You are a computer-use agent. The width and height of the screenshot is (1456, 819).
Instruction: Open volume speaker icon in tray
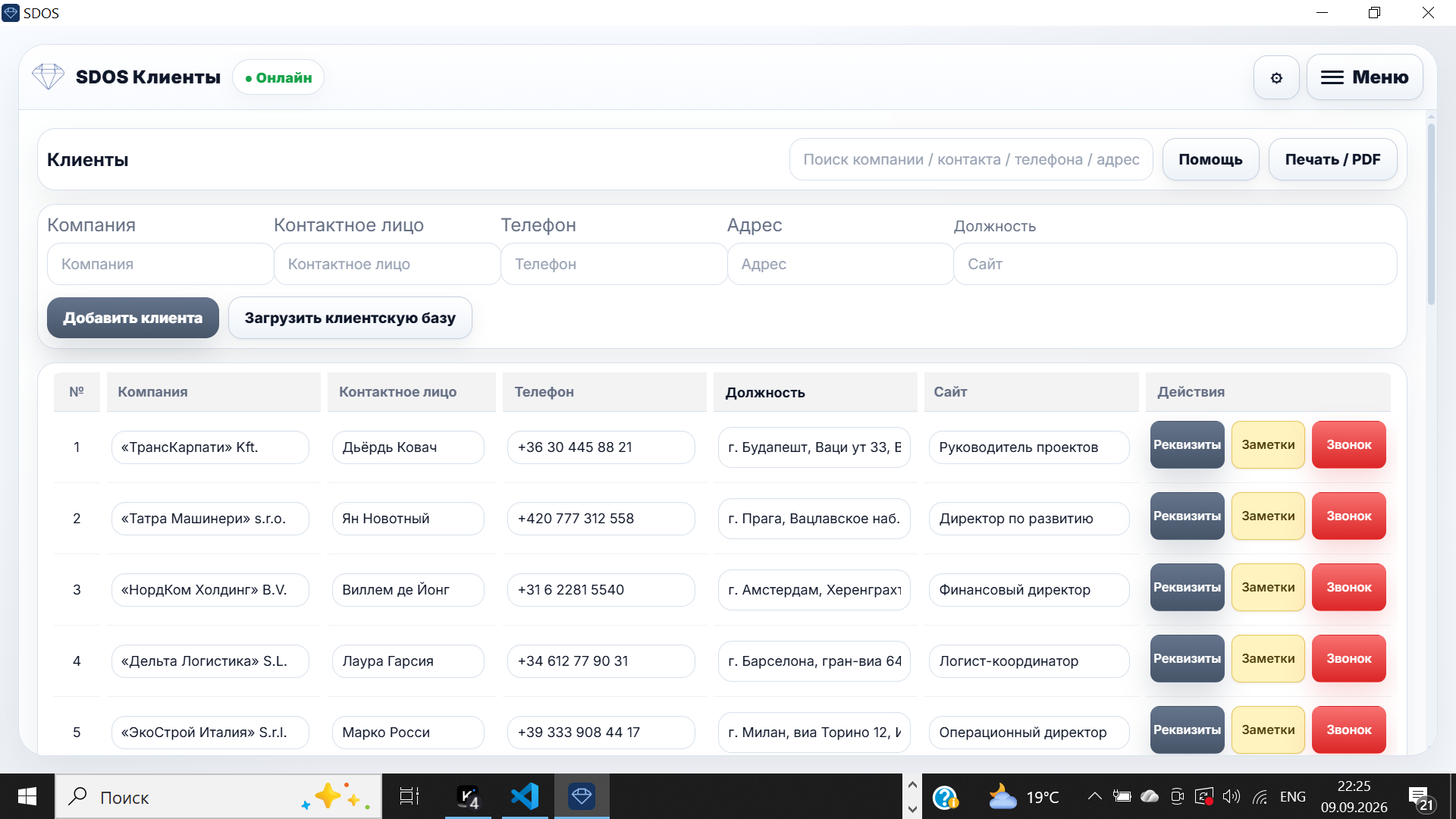[1232, 796]
